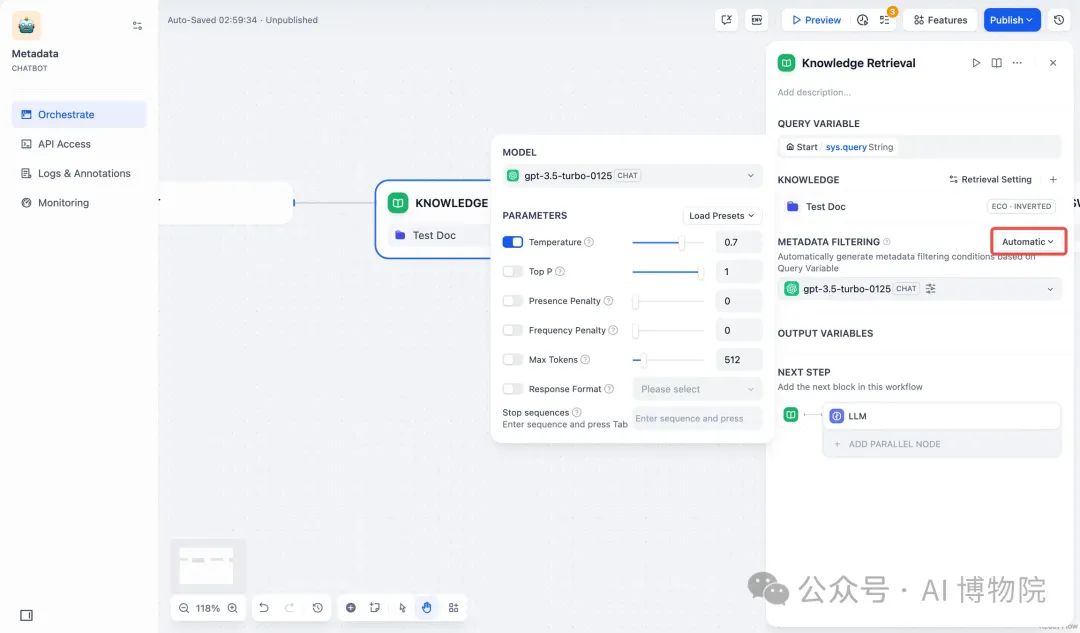1080x633 pixels.
Task: Enable the Frequency Penalty toggle
Action: 512,331
